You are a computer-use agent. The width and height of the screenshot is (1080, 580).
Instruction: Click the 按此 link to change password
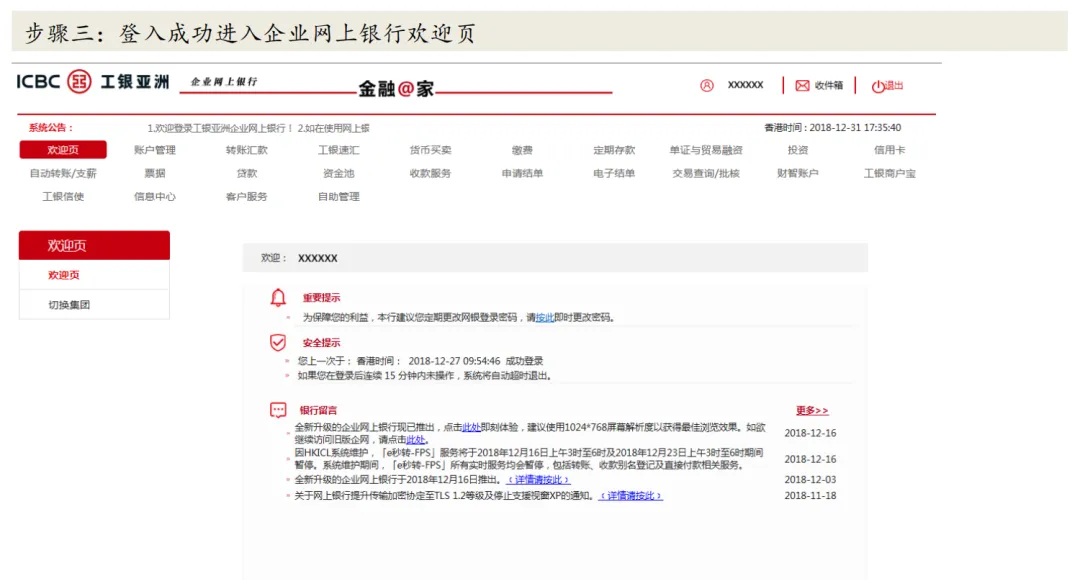545,318
